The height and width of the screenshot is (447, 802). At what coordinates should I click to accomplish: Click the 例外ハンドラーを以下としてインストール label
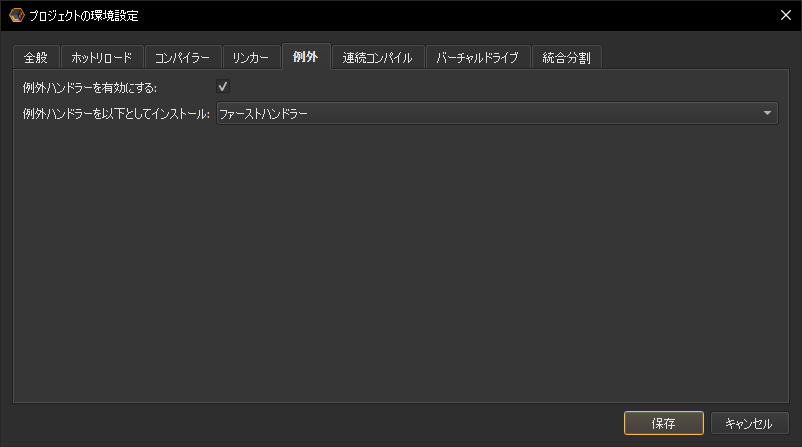tap(116, 114)
